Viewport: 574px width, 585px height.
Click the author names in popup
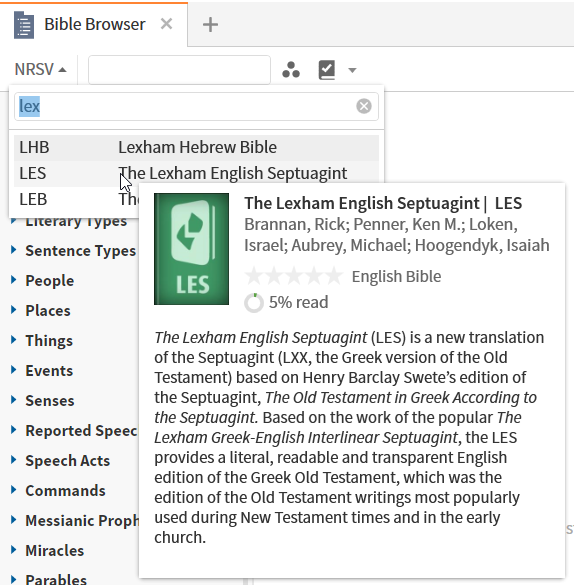(397, 235)
